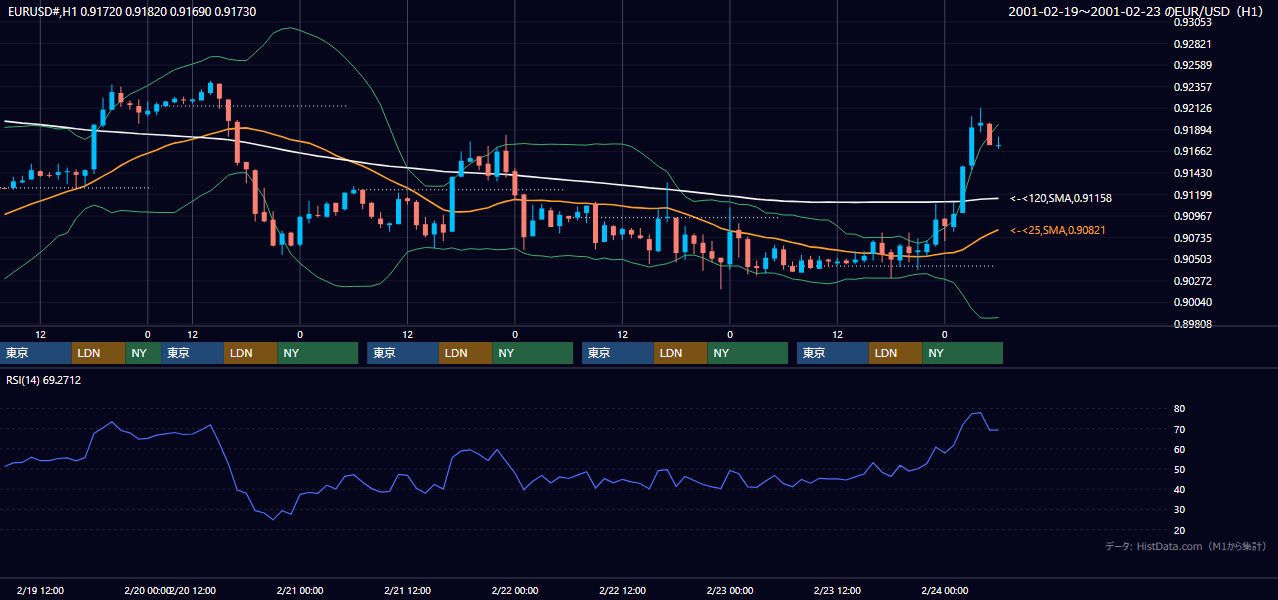
Task: Click the 2/23 00:00 time axis label
Action: tap(730, 591)
